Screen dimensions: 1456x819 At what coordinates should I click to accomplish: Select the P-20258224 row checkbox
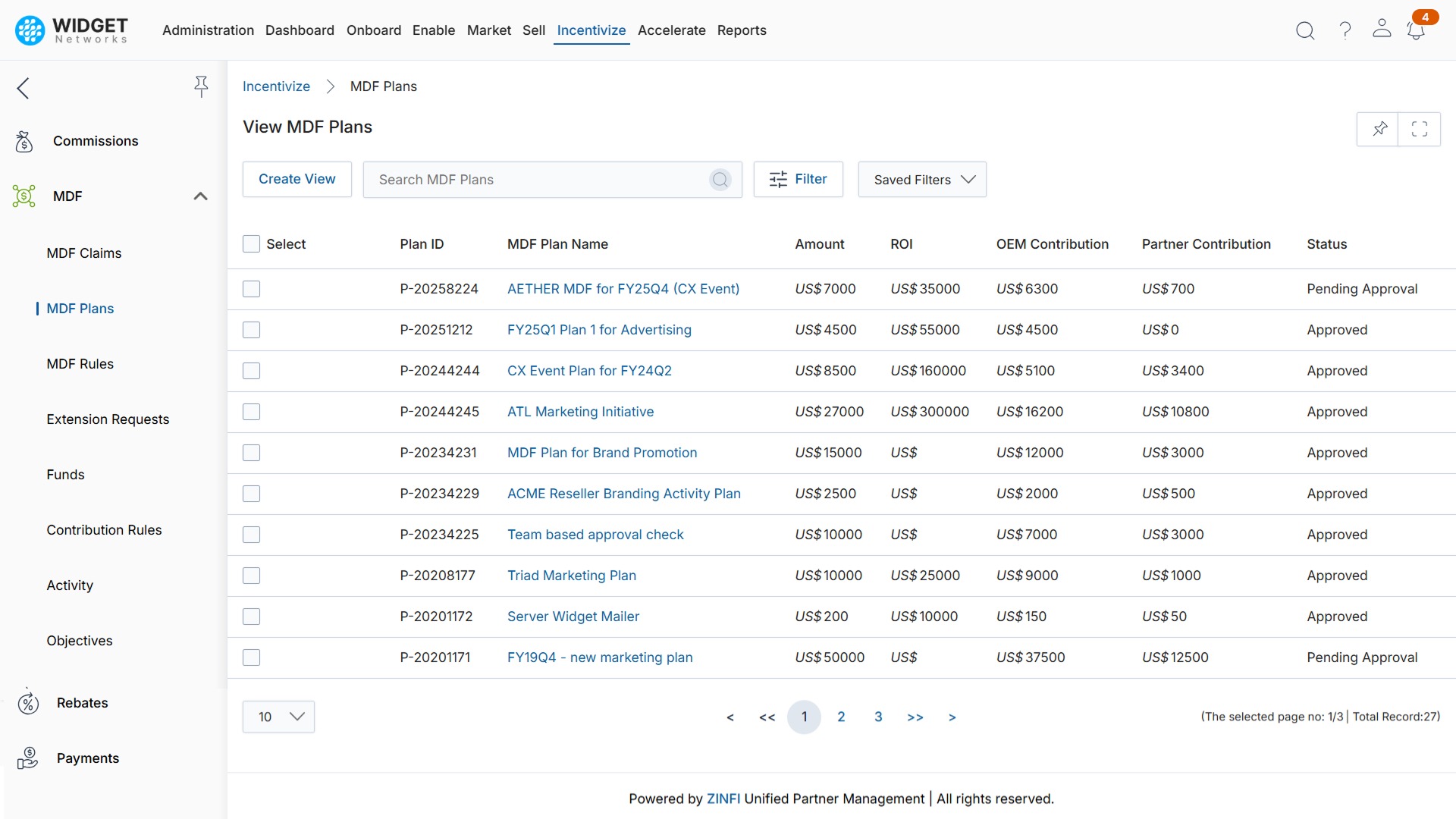coord(251,289)
